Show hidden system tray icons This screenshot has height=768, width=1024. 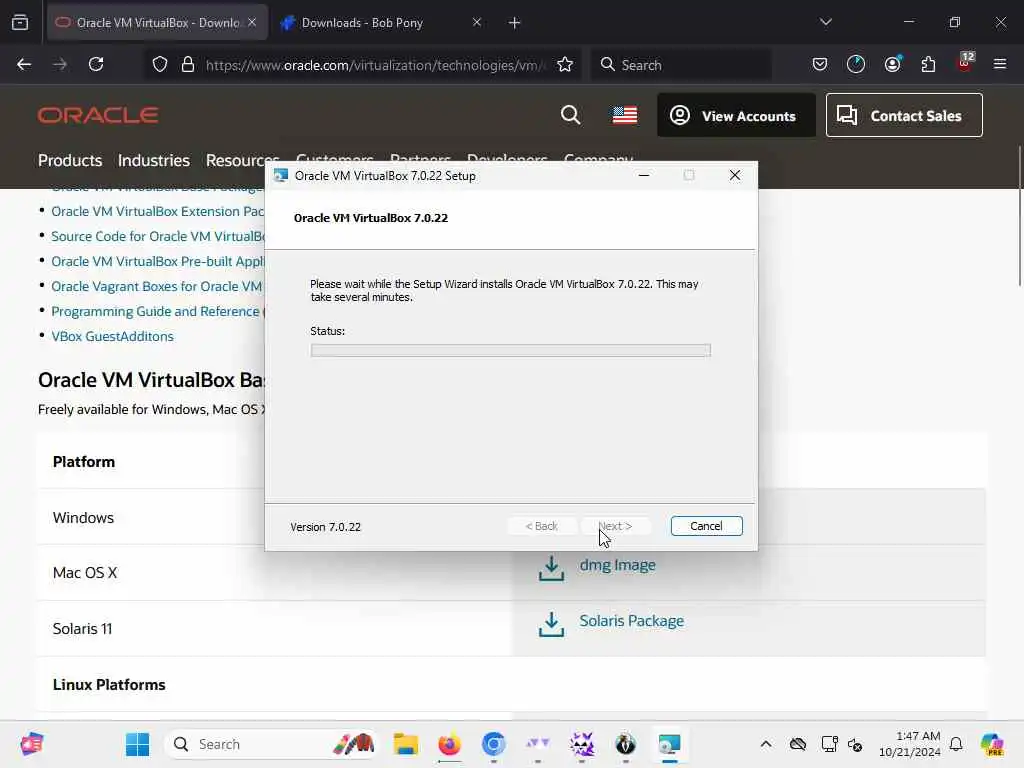pos(766,744)
